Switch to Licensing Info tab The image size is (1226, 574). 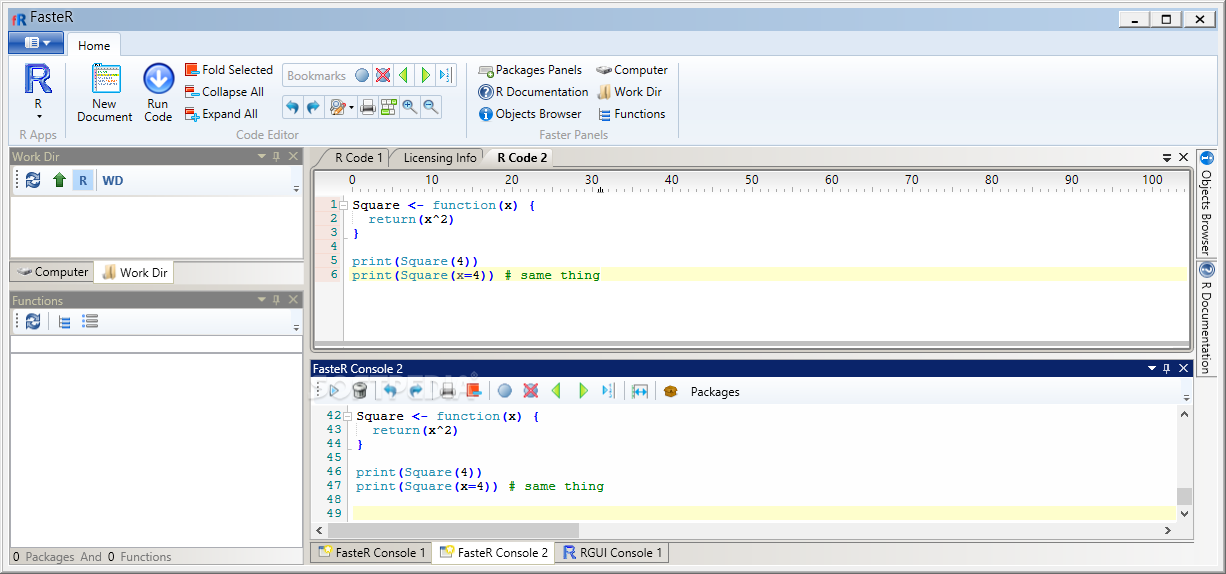(x=440, y=158)
